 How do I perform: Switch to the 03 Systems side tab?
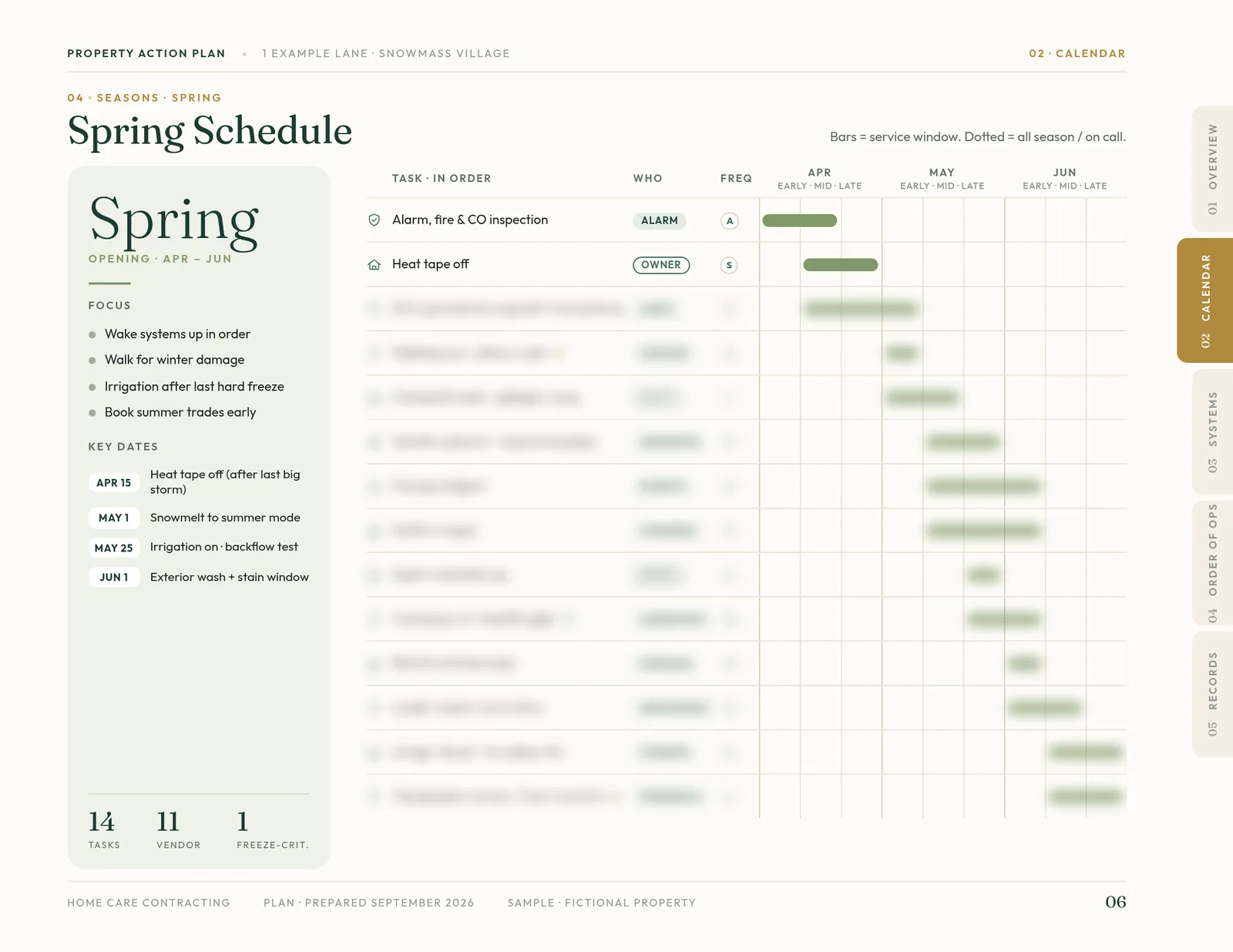(x=1212, y=431)
